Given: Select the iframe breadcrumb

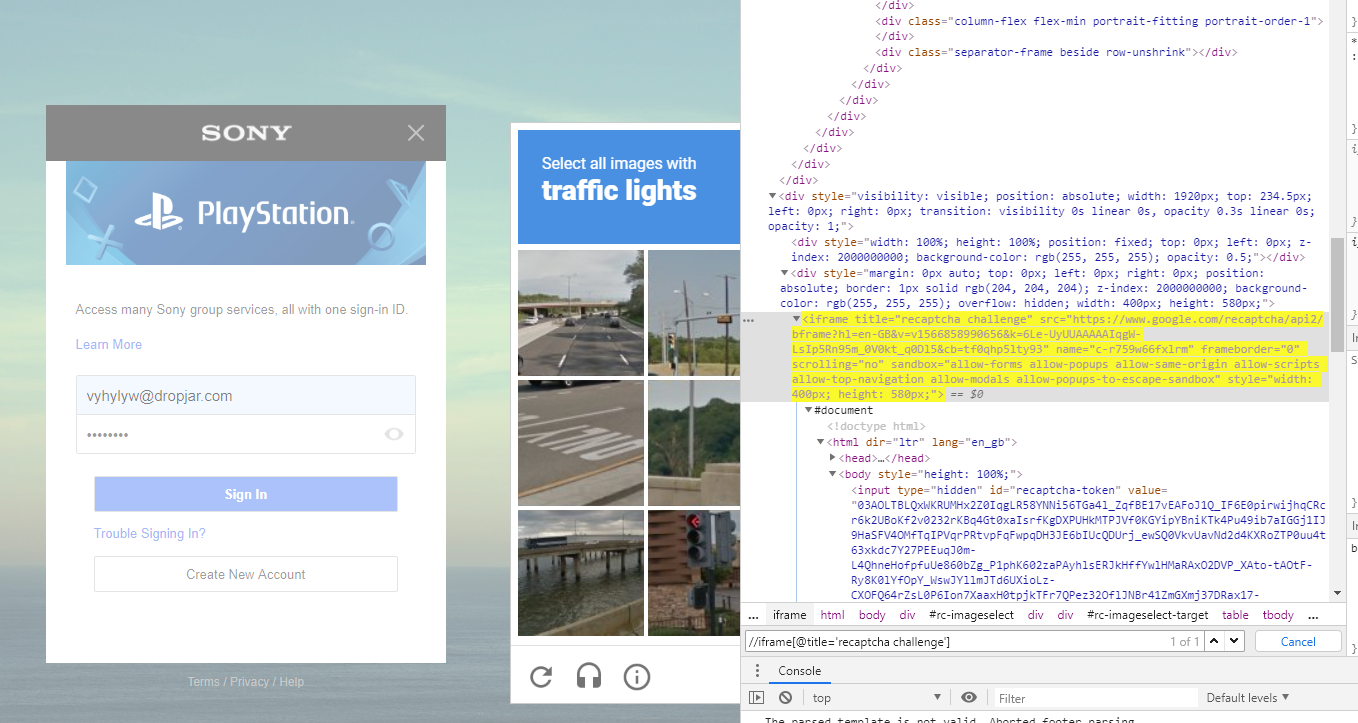Looking at the screenshot, I should pos(789,615).
